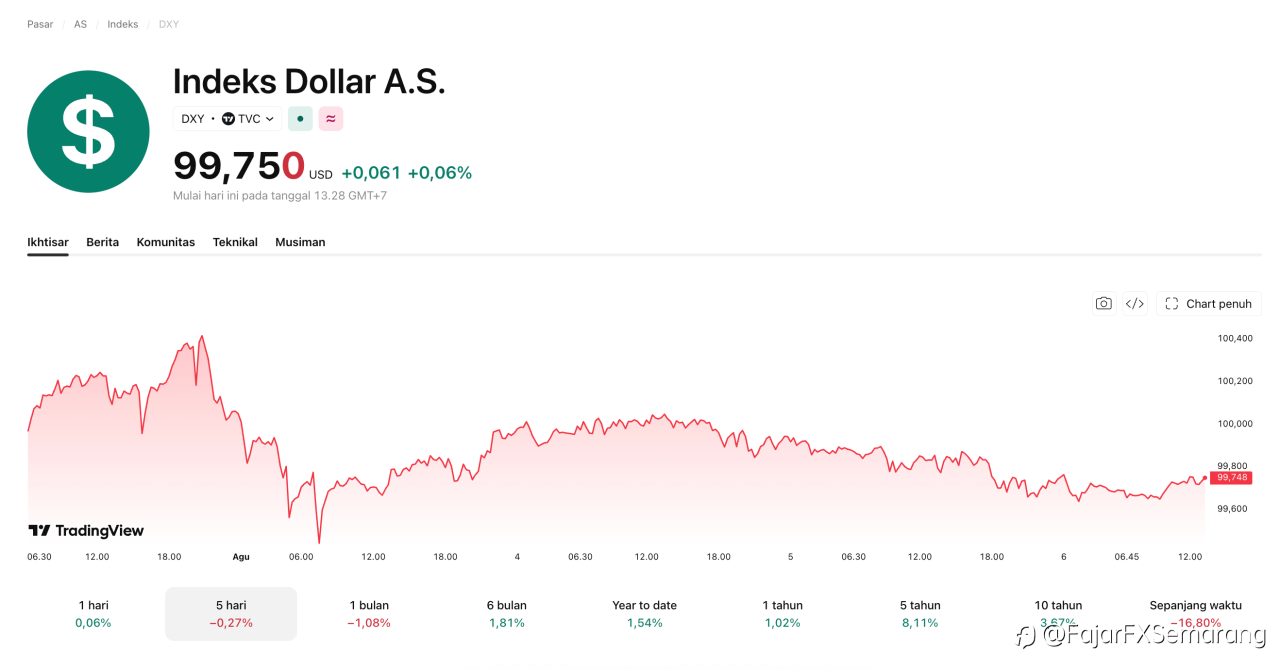This screenshot has width=1280, height=670.
Task: Follow the Indeks breadcrumb link
Action: pyautogui.click(x=123, y=24)
